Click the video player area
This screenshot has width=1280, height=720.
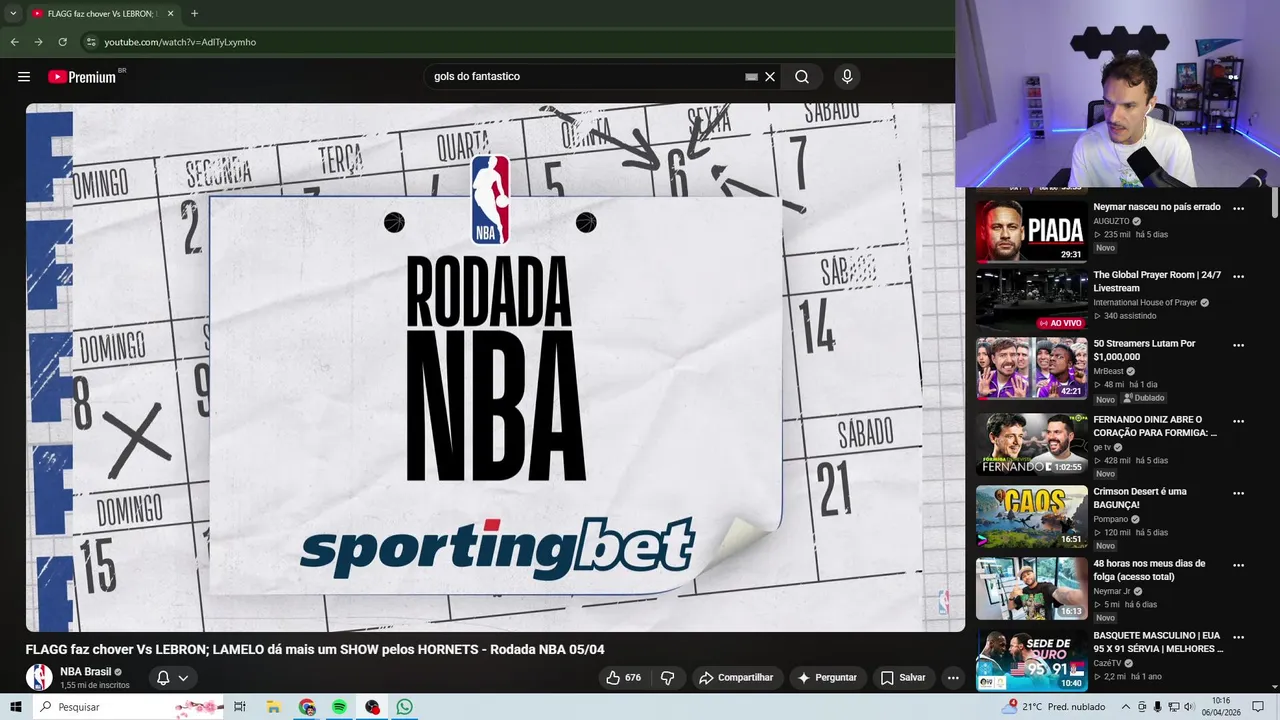pyautogui.click(x=495, y=367)
